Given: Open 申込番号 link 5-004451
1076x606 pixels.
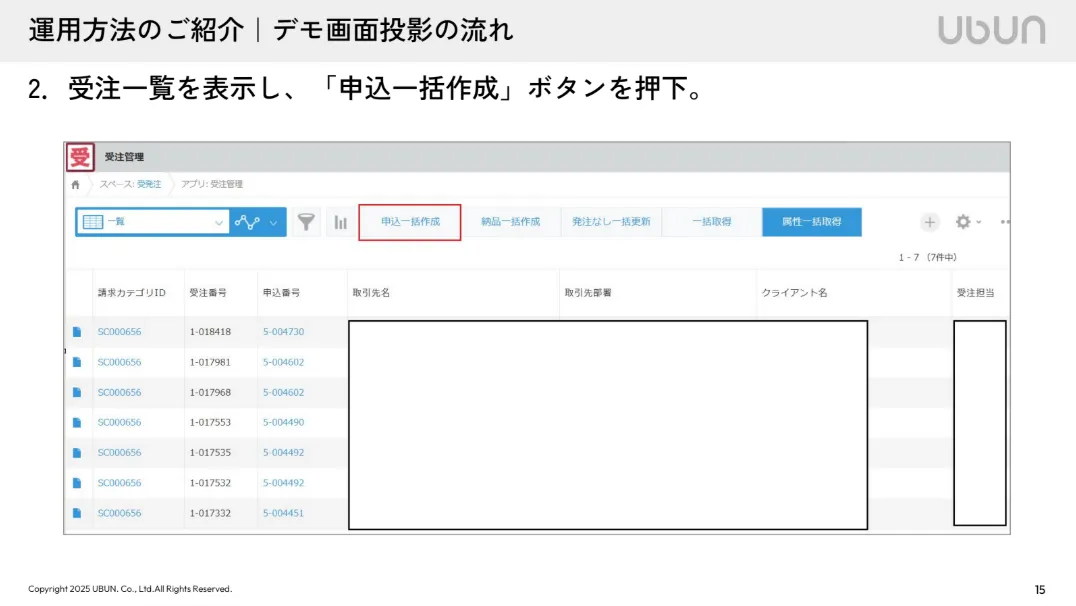Looking at the screenshot, I should [x=283, y=513].
